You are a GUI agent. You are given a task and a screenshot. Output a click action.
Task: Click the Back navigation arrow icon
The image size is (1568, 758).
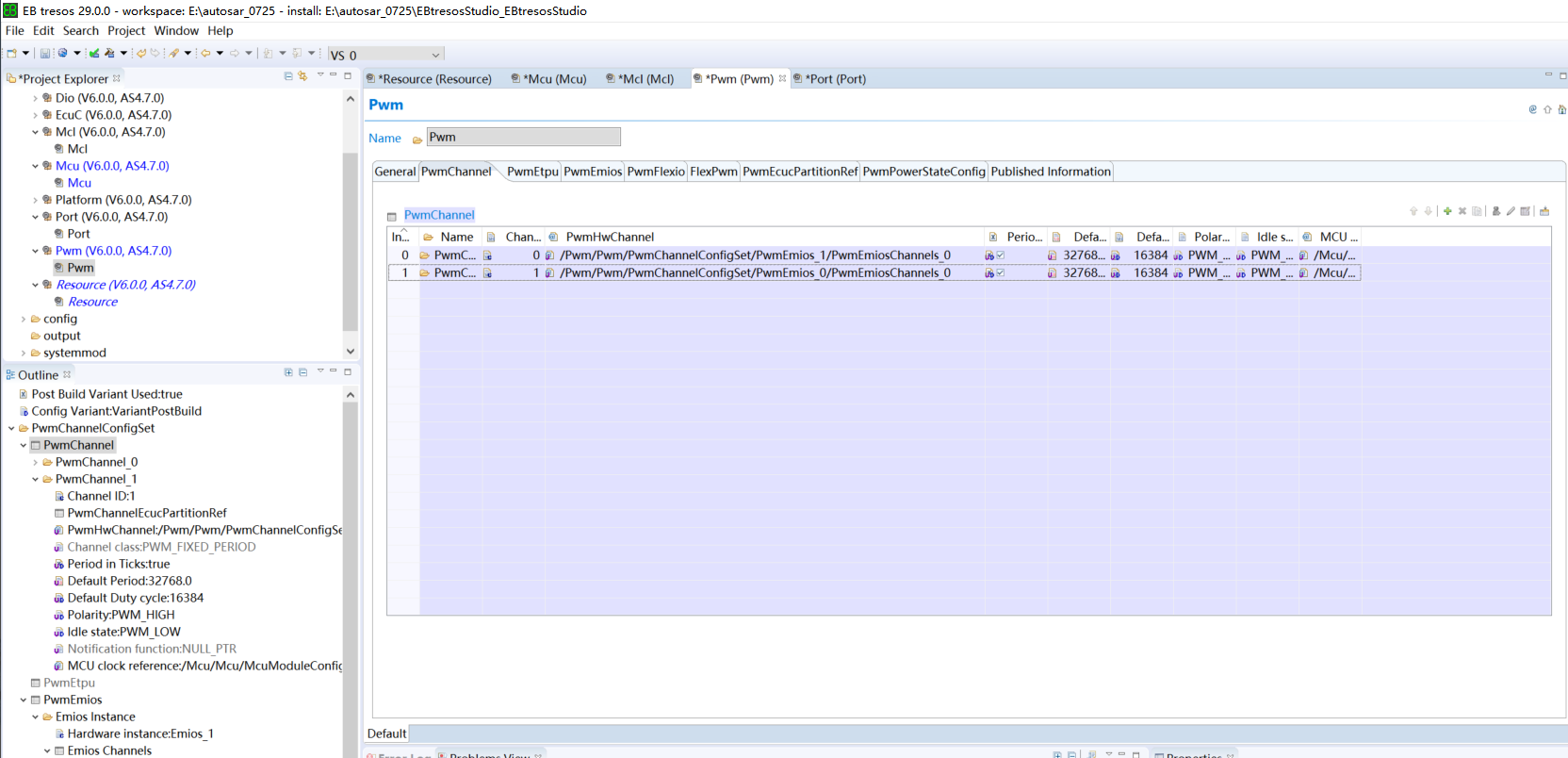(x=205, y=54)
